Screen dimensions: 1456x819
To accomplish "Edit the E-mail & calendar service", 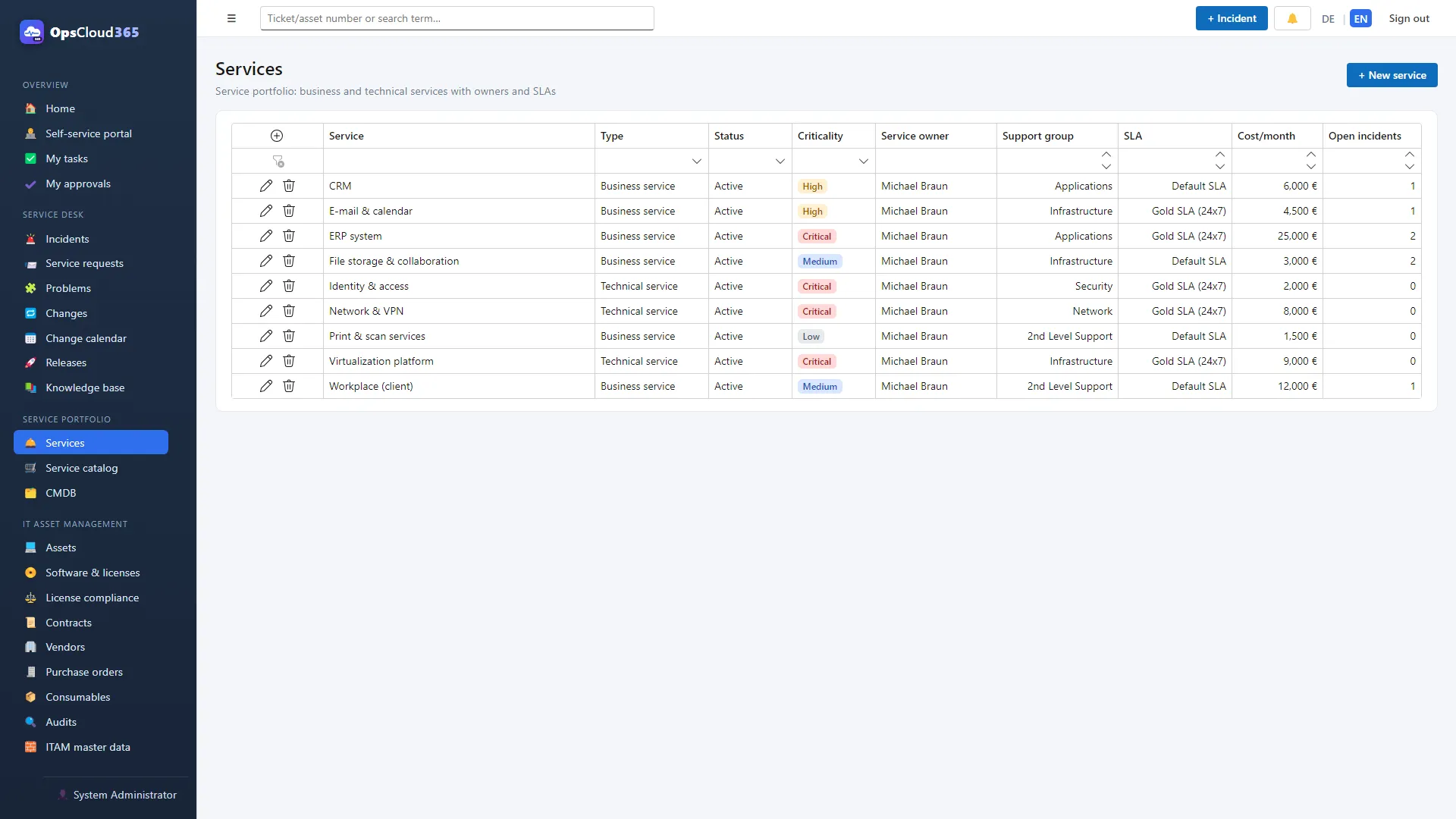I will (x=266, y=211).
